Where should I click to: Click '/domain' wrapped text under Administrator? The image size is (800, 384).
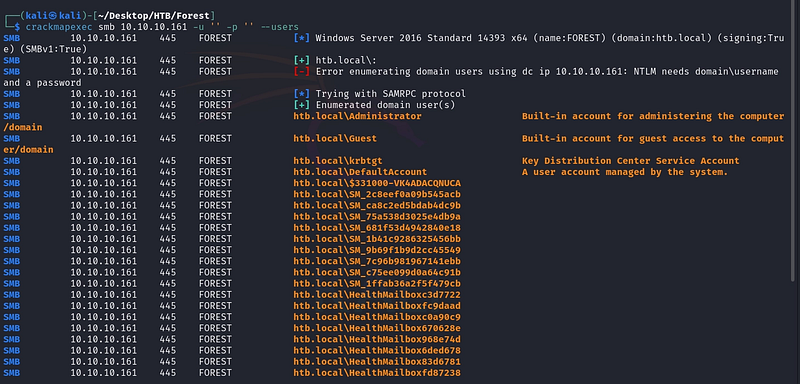pos(23,127)
